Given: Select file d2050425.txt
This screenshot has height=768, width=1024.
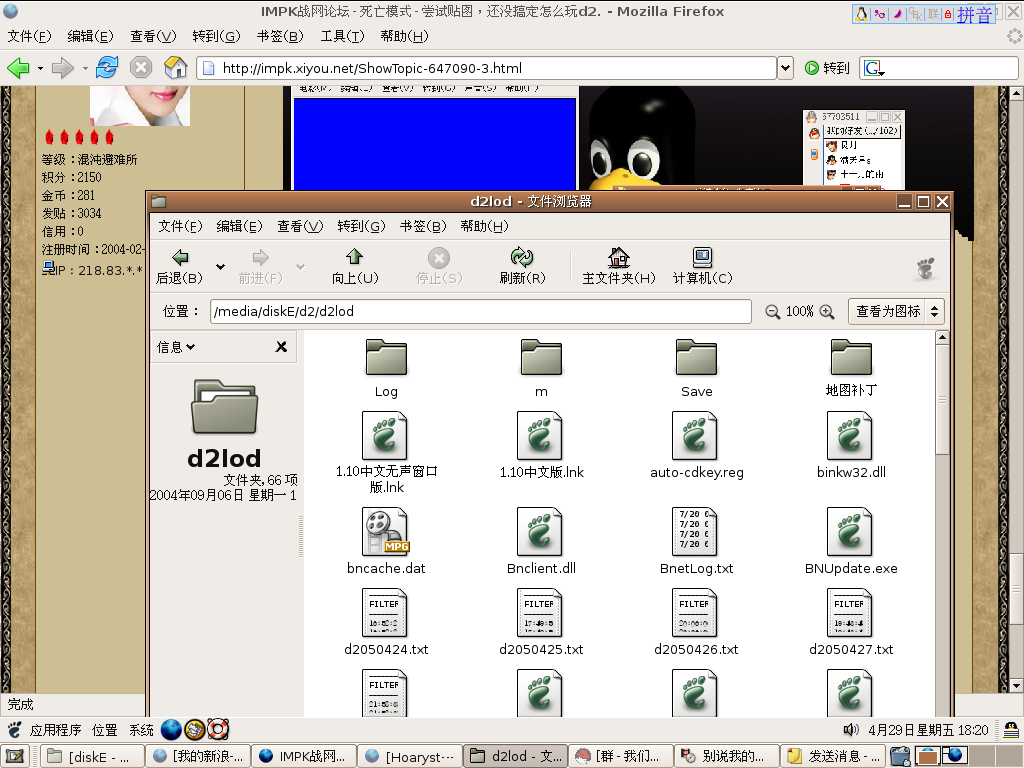Looking at the screenshot, I should pyautogui.click(x=541, y=622).
